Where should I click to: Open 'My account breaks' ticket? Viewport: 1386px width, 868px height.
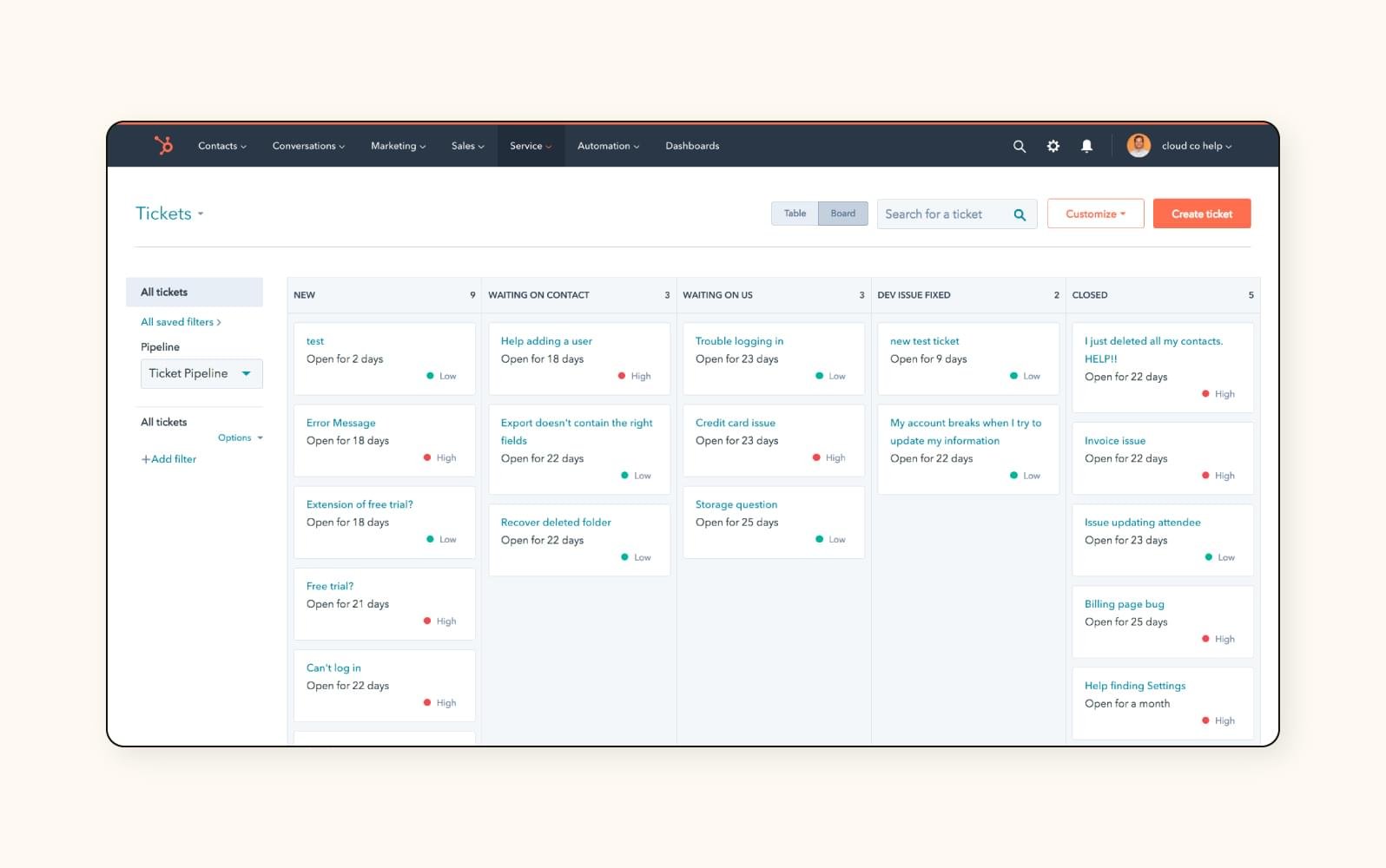tap(966, 431)
